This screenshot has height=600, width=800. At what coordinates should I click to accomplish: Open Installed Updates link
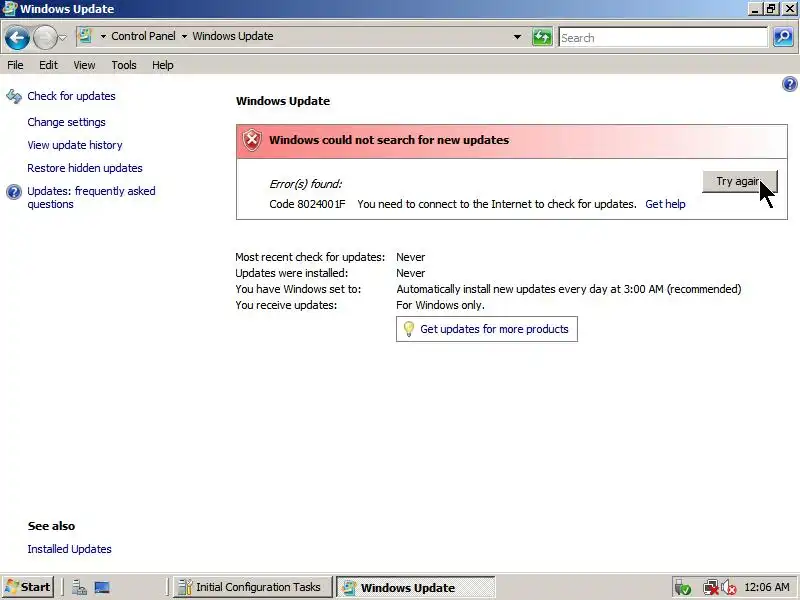point(69,549)
